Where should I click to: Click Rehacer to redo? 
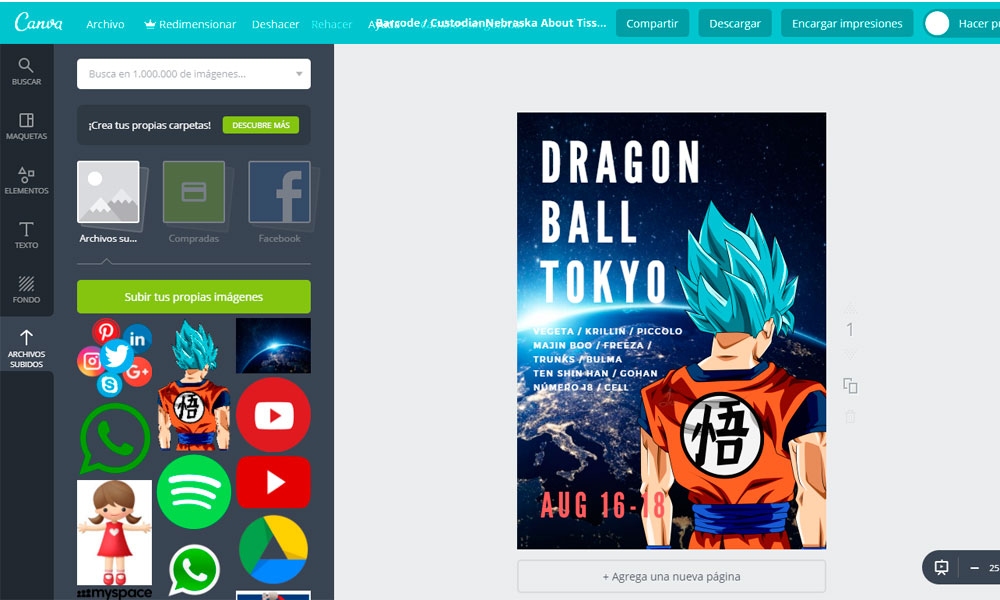click(x=332, y=24)
